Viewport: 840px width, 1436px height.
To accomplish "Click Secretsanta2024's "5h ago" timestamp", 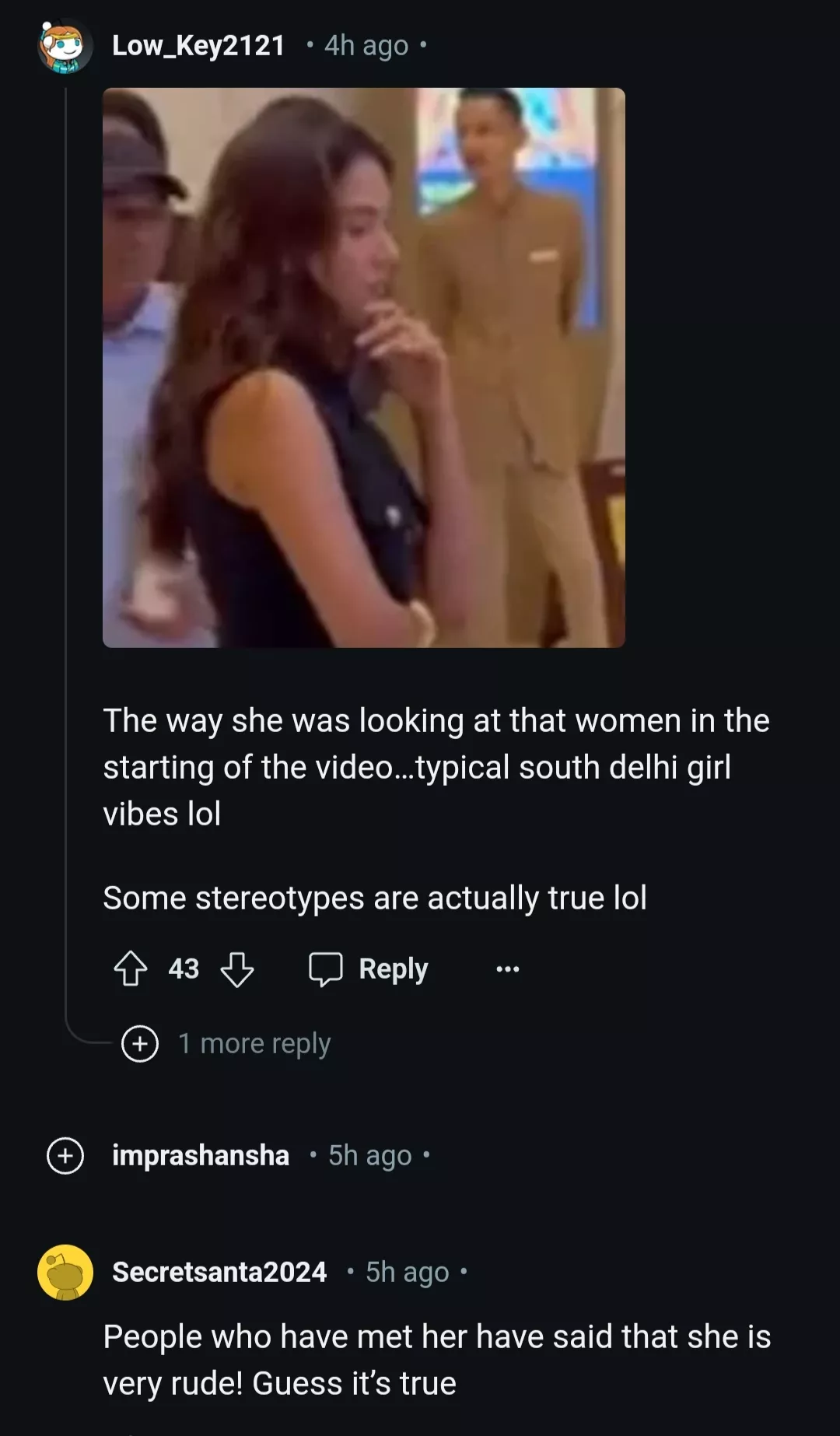I will [x=408, y=1273].
